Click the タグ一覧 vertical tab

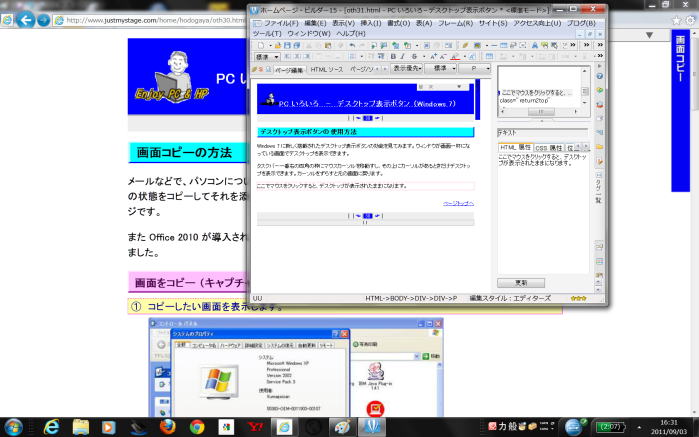[599, 190]
